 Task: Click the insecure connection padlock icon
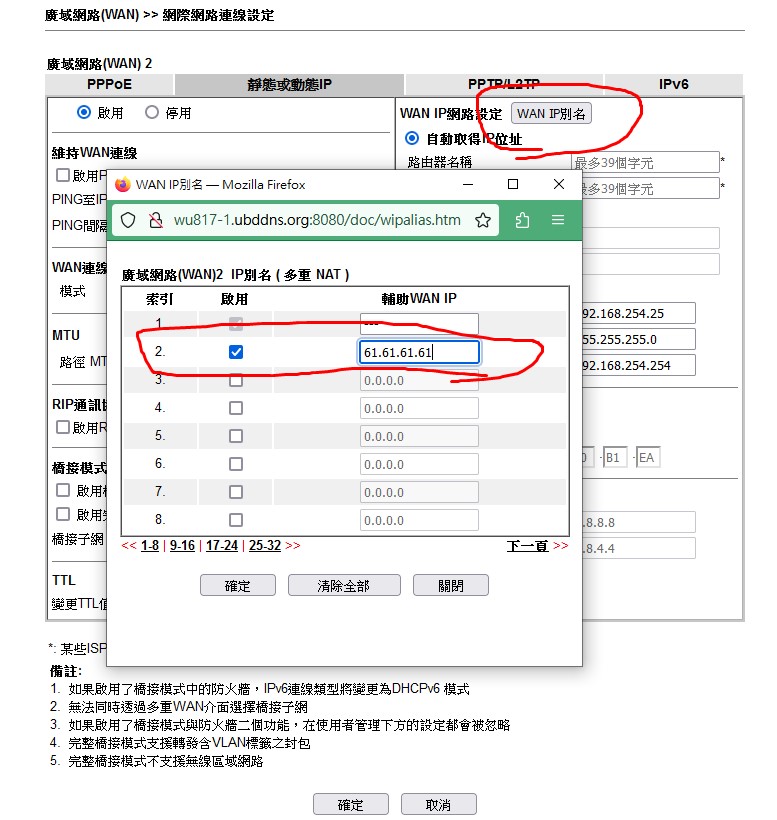(x=155, y=220)
